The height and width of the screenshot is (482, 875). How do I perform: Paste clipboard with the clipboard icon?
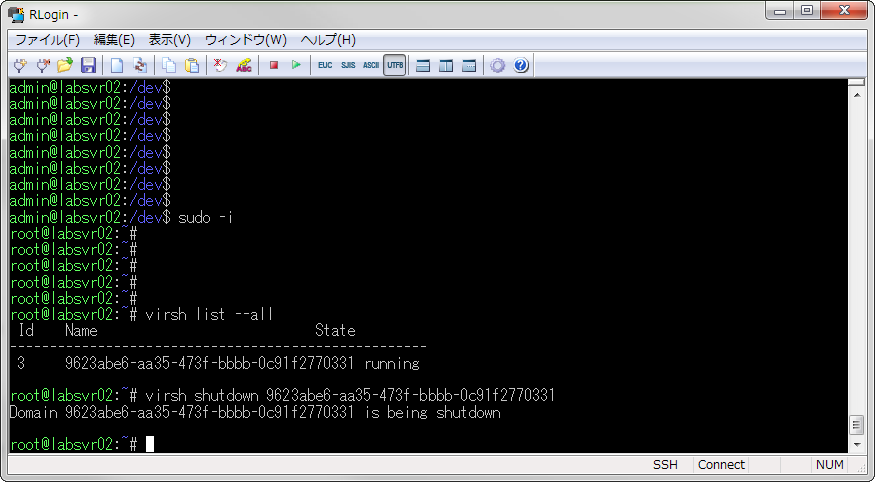(x=192, y=66)
